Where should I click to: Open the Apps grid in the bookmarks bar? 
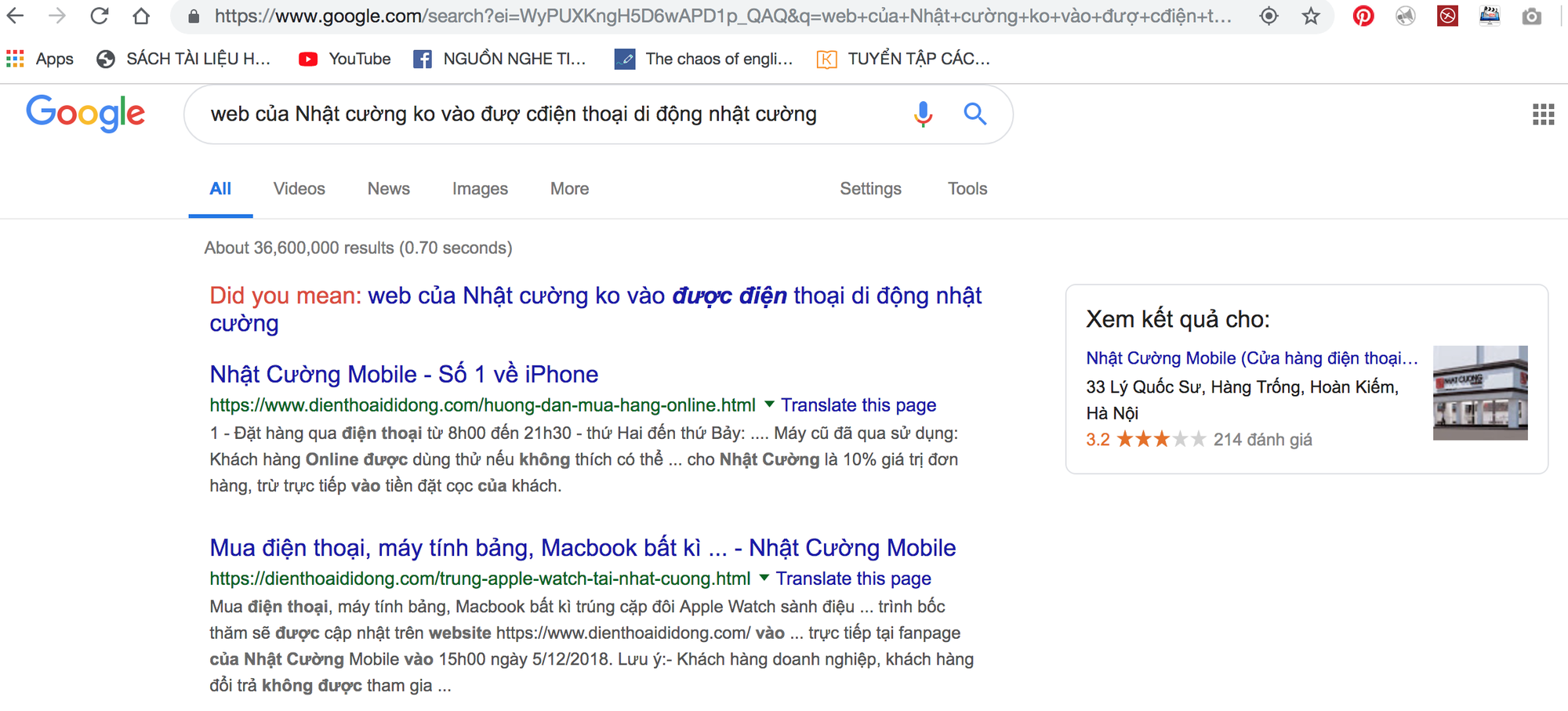pos(40,59)
